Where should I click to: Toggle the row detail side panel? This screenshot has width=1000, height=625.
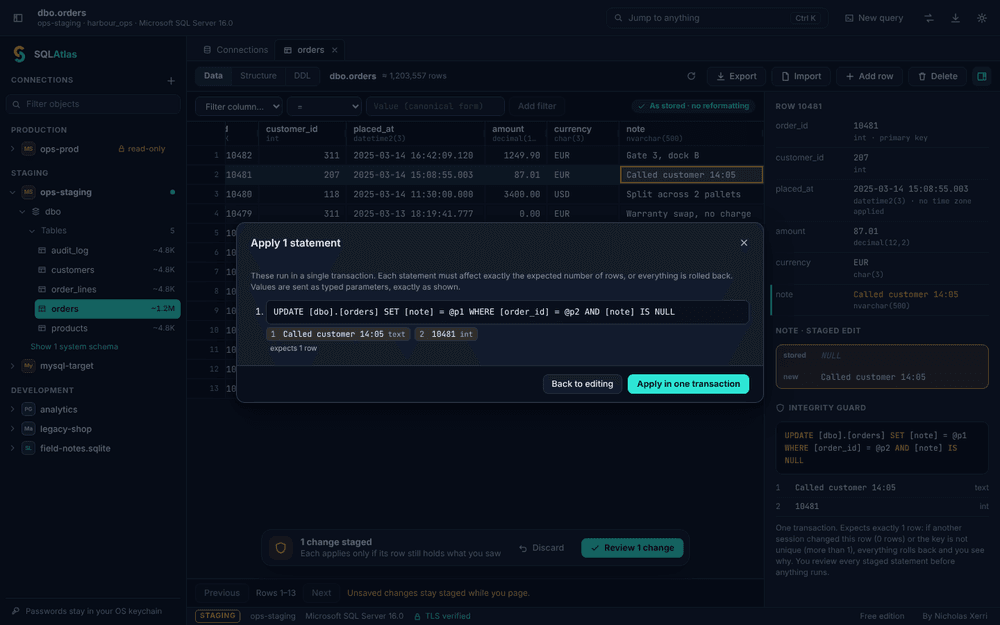click(982, 76)
